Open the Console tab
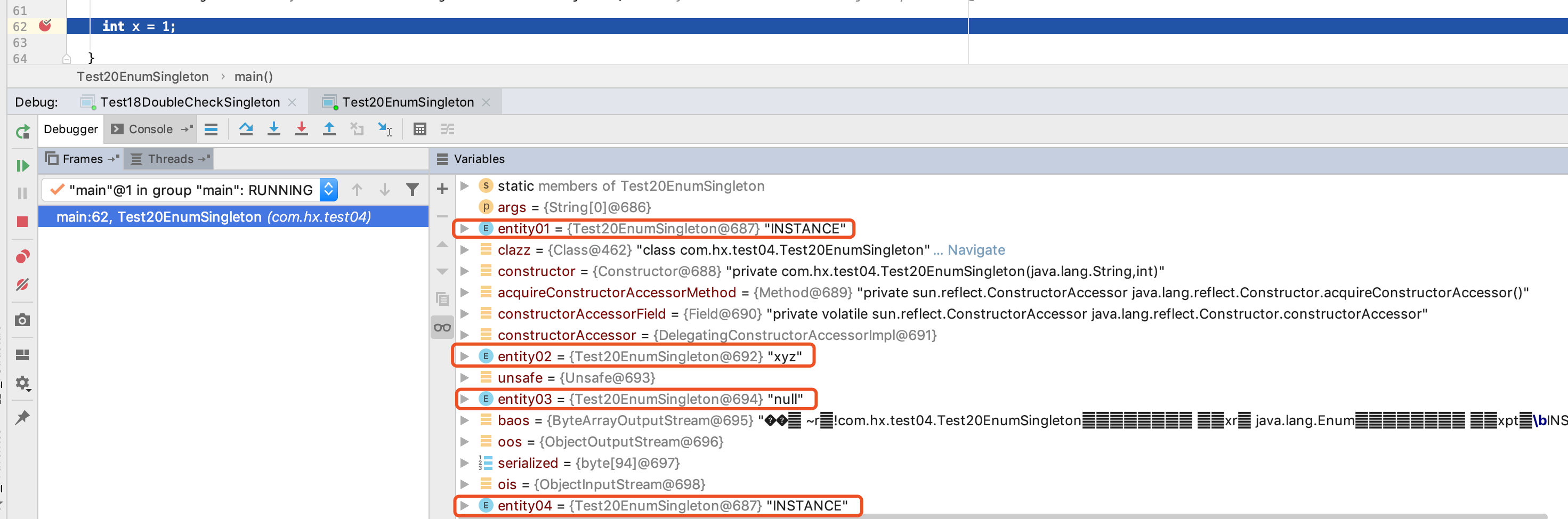Image resolution: width=1568 pixels, height=519 pixels. point(151,129)
